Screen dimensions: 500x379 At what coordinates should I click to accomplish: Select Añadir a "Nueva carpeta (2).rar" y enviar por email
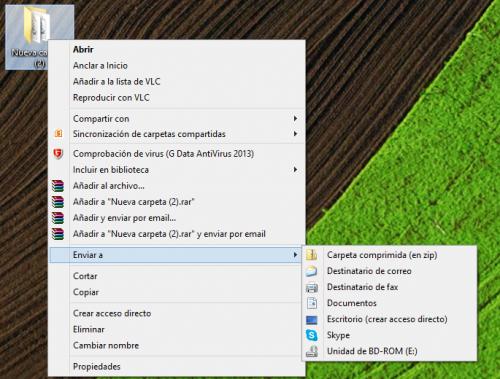177,234
